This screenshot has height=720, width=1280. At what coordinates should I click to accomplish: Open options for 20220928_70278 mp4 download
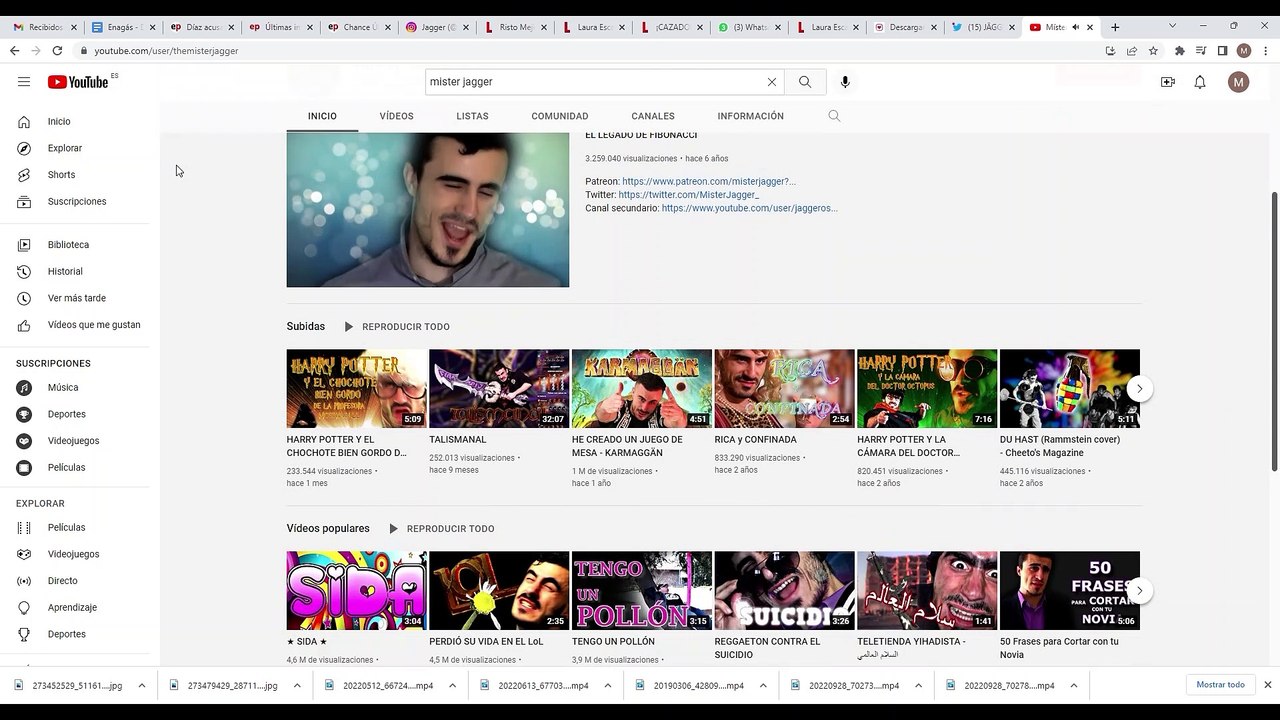pos(1074,686)
